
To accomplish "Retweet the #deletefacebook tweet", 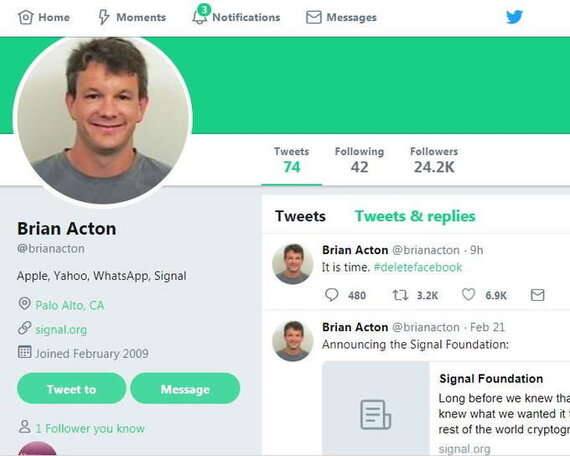I will 400,295.
